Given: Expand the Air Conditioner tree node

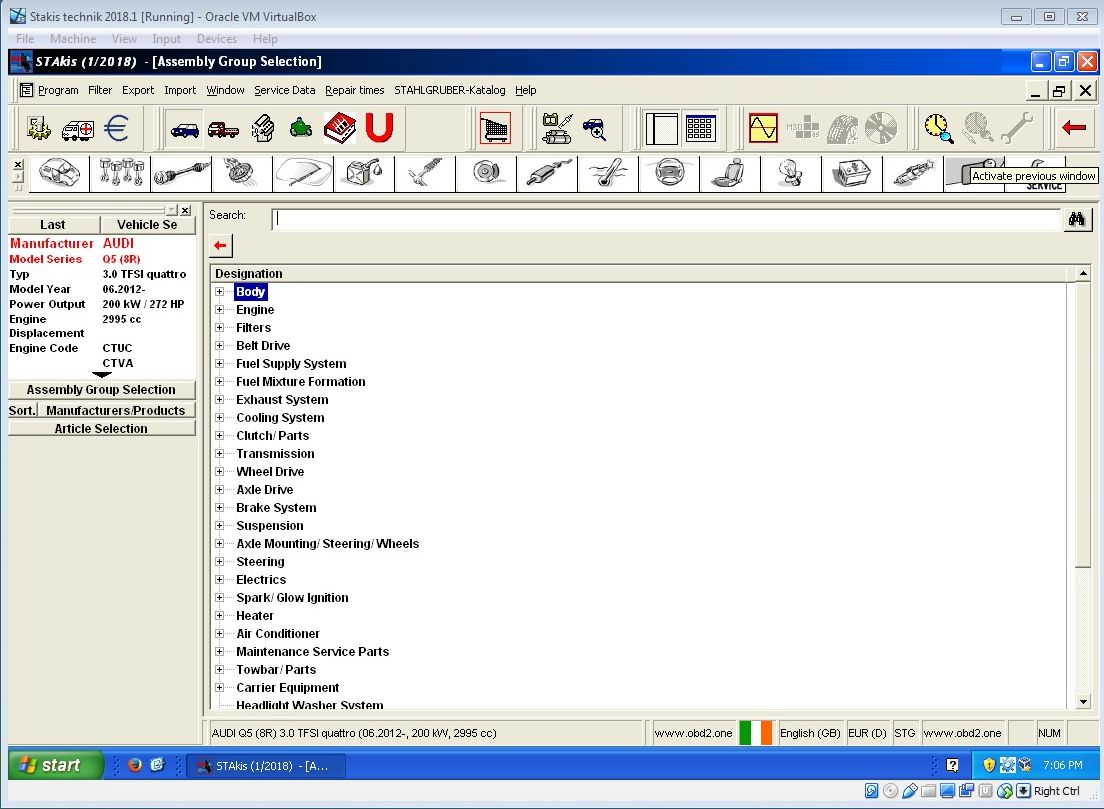Looking at the screenshot, I should pyautogui.click(x=220, y=634).
